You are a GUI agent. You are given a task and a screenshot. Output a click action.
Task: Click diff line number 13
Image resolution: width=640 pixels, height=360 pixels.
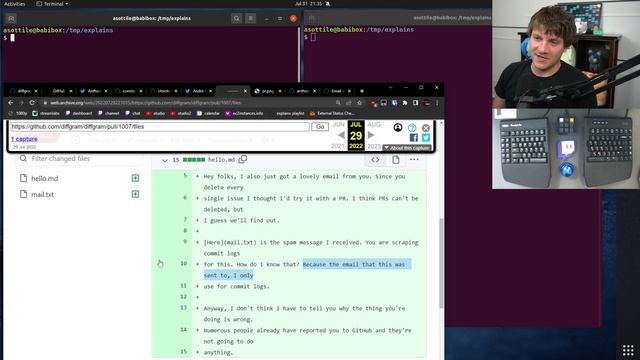(183, 308)
